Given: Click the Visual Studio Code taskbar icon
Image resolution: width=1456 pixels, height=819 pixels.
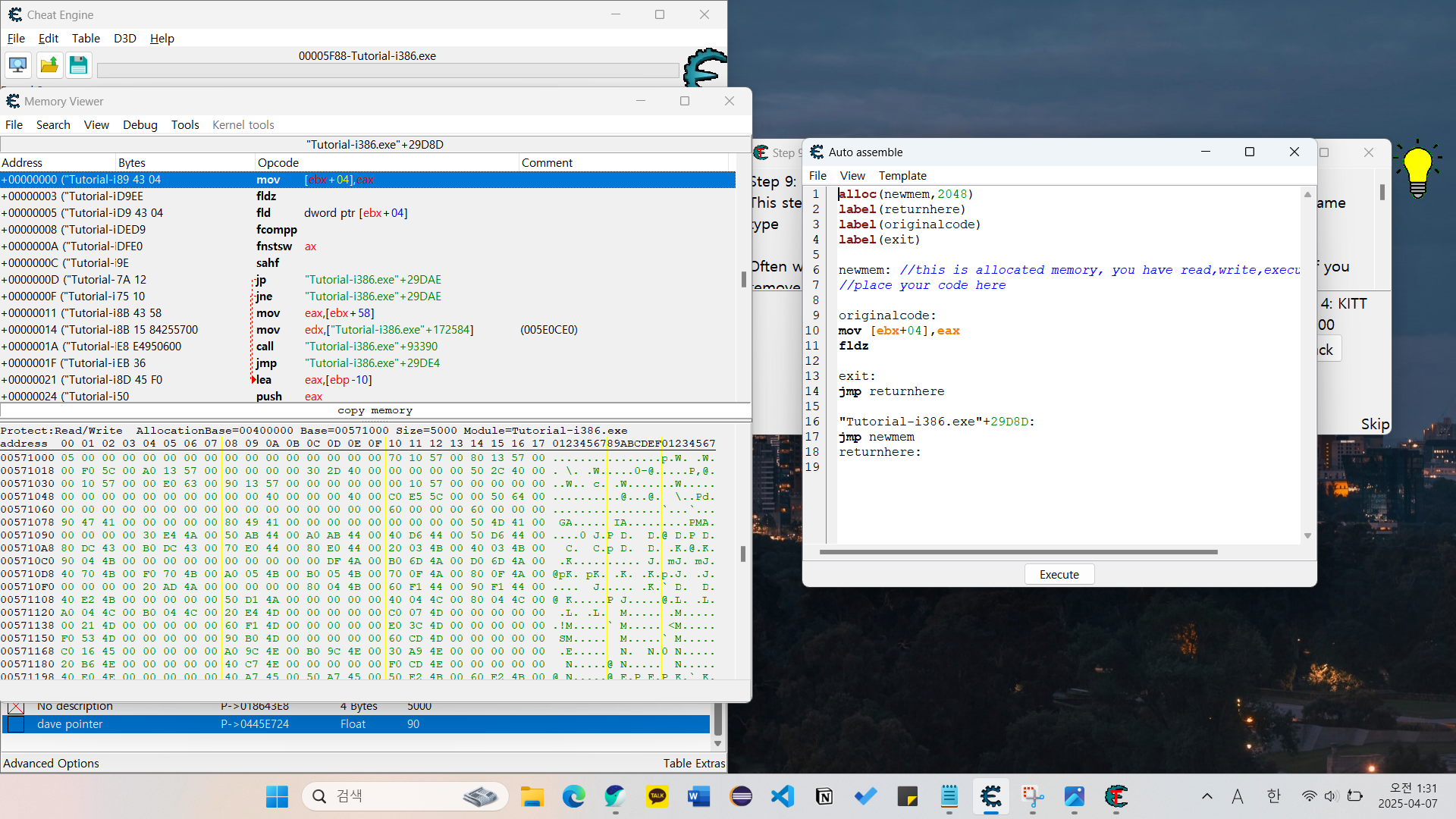Looking at the screenshot, I should [x=782, y=796].
